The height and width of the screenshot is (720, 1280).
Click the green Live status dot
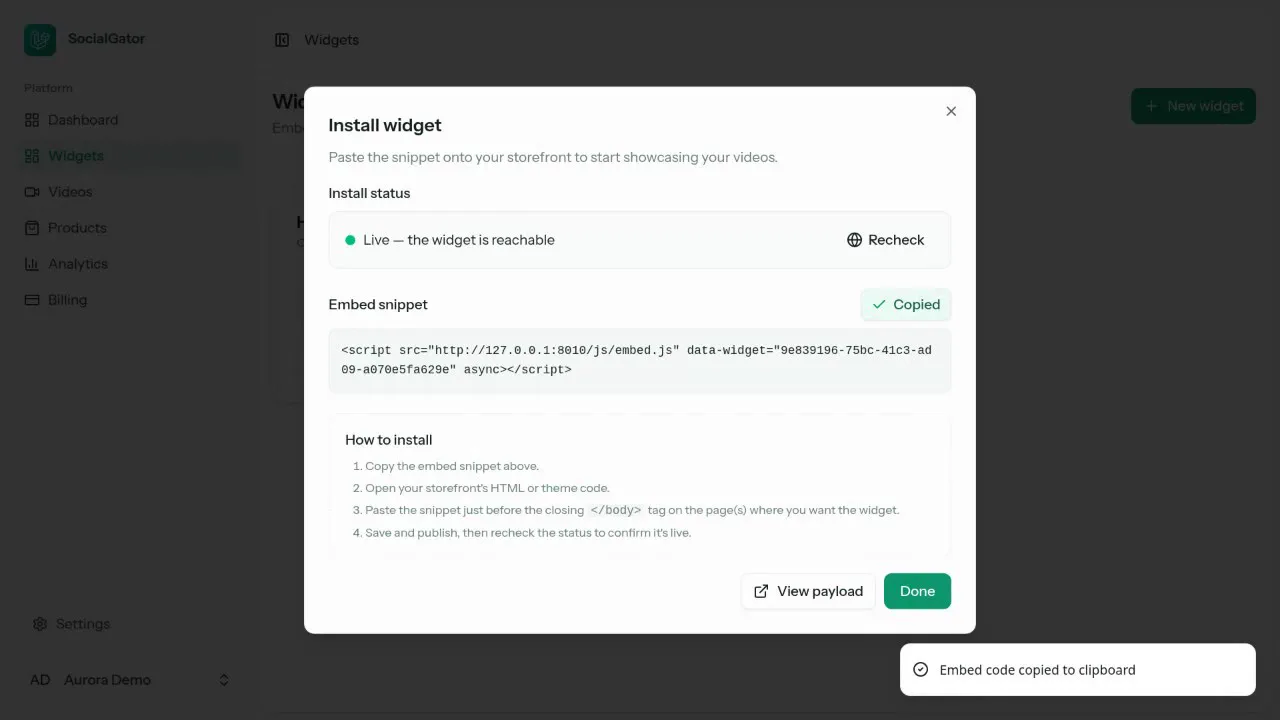(350, 240)
